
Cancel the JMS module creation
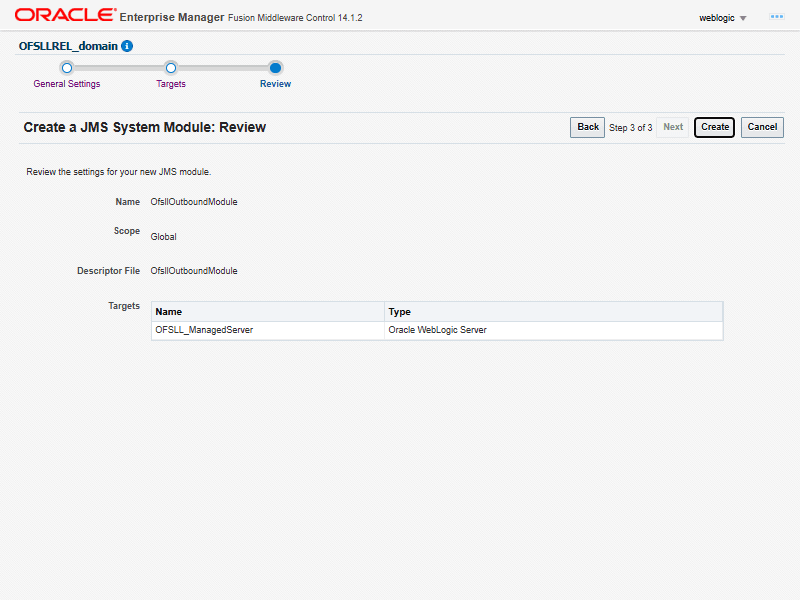click(x=762, y=127)
